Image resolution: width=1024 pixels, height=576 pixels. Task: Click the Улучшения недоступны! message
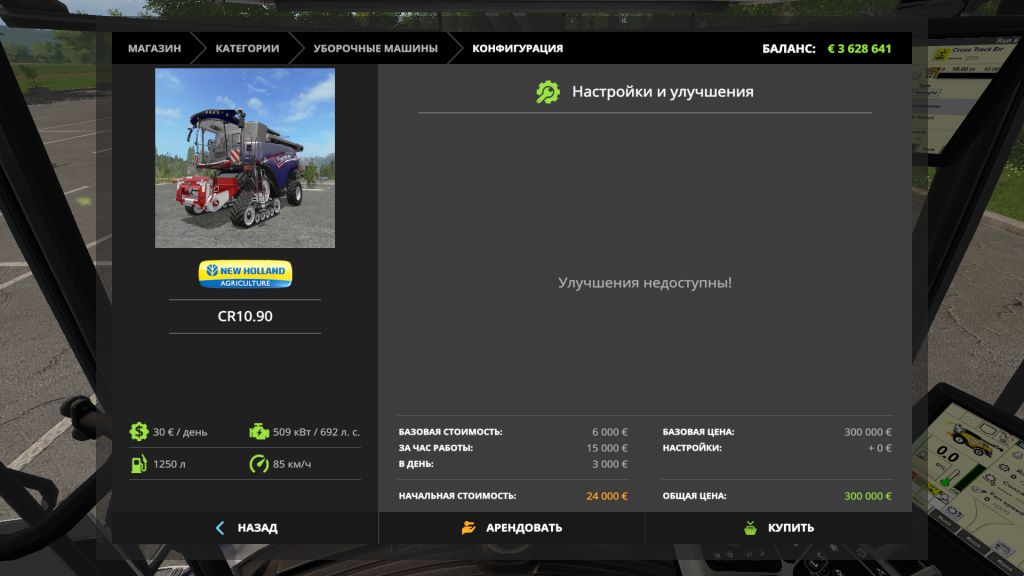(644, 283)
